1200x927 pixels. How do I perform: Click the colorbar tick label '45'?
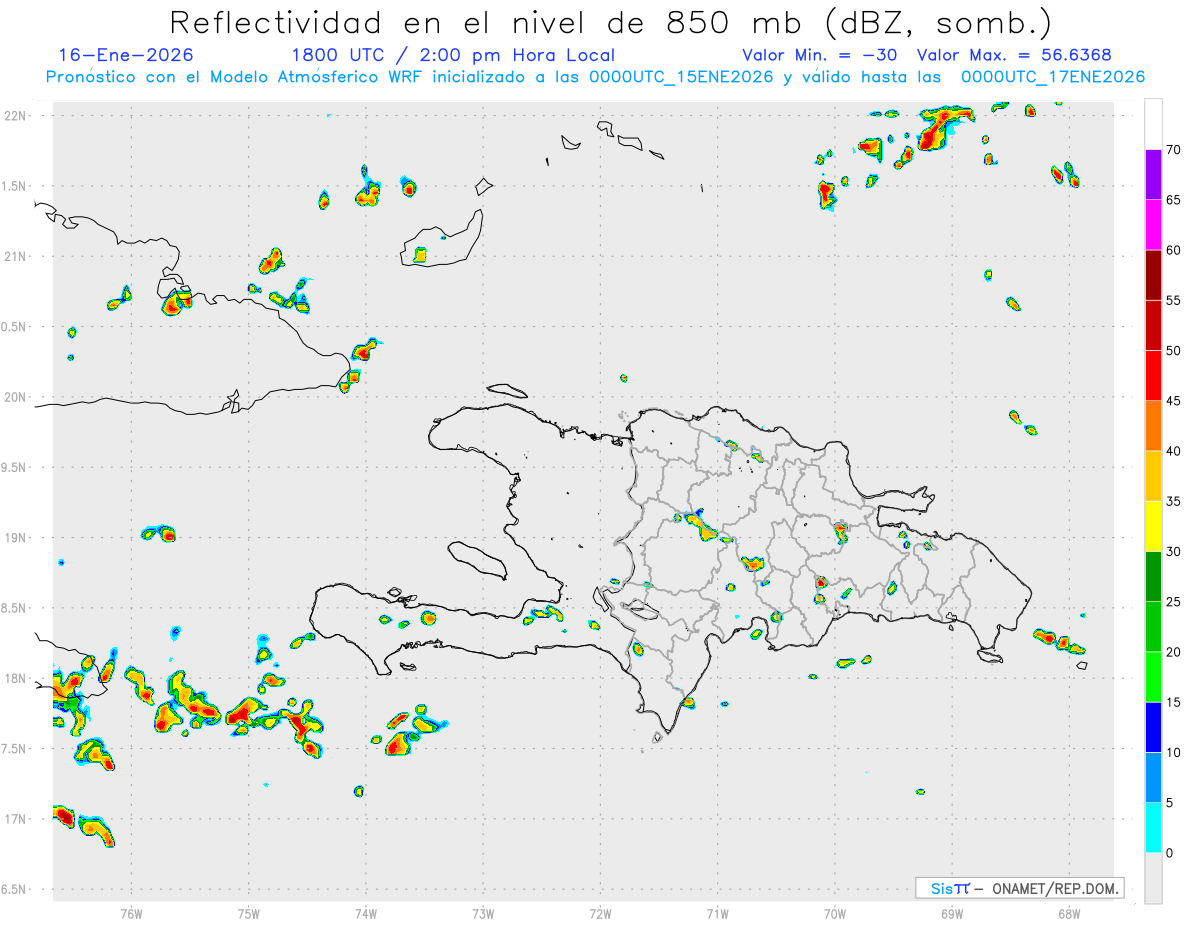coord(1174,401)
